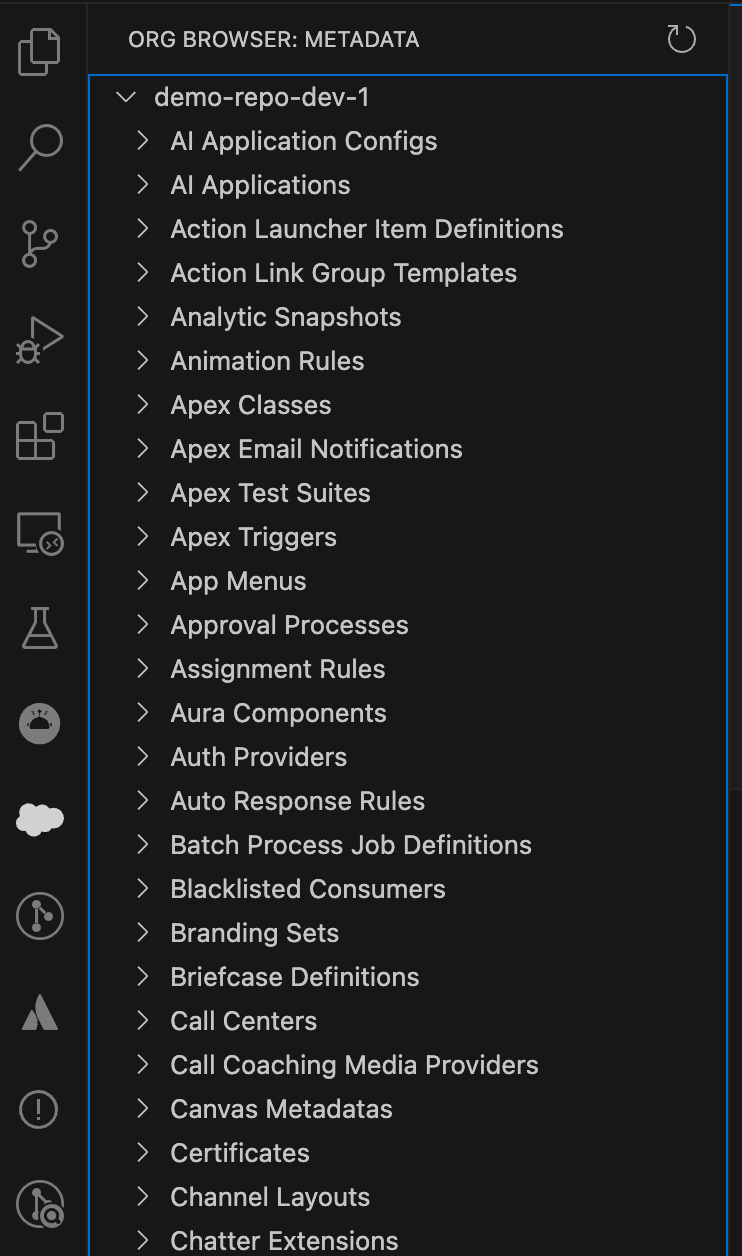Open the Remote Explorer icon
Viewport: 742px width, 1256px height.
click(x=40, y=533)
